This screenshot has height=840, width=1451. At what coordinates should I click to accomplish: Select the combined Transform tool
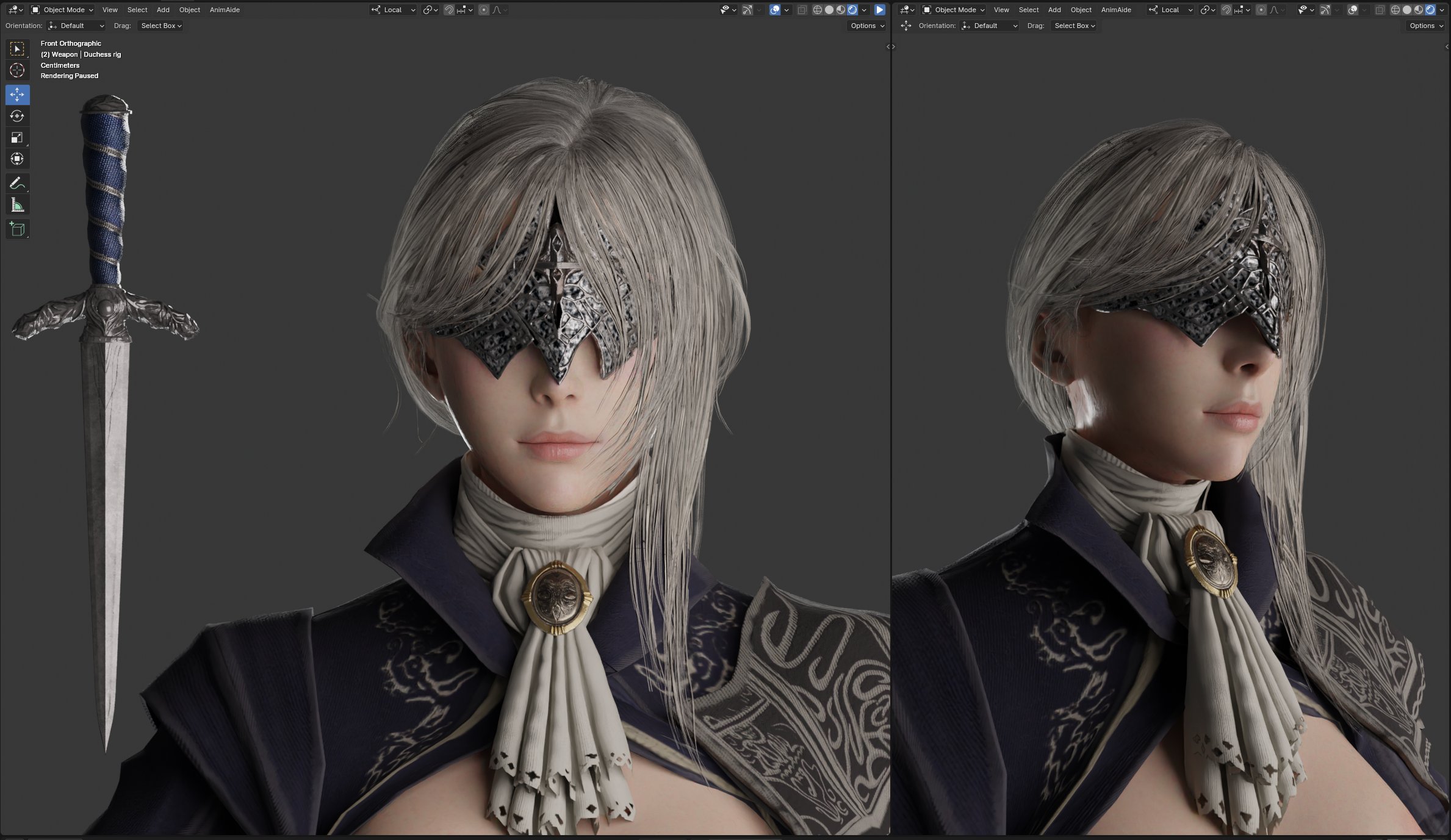[17, 159]
